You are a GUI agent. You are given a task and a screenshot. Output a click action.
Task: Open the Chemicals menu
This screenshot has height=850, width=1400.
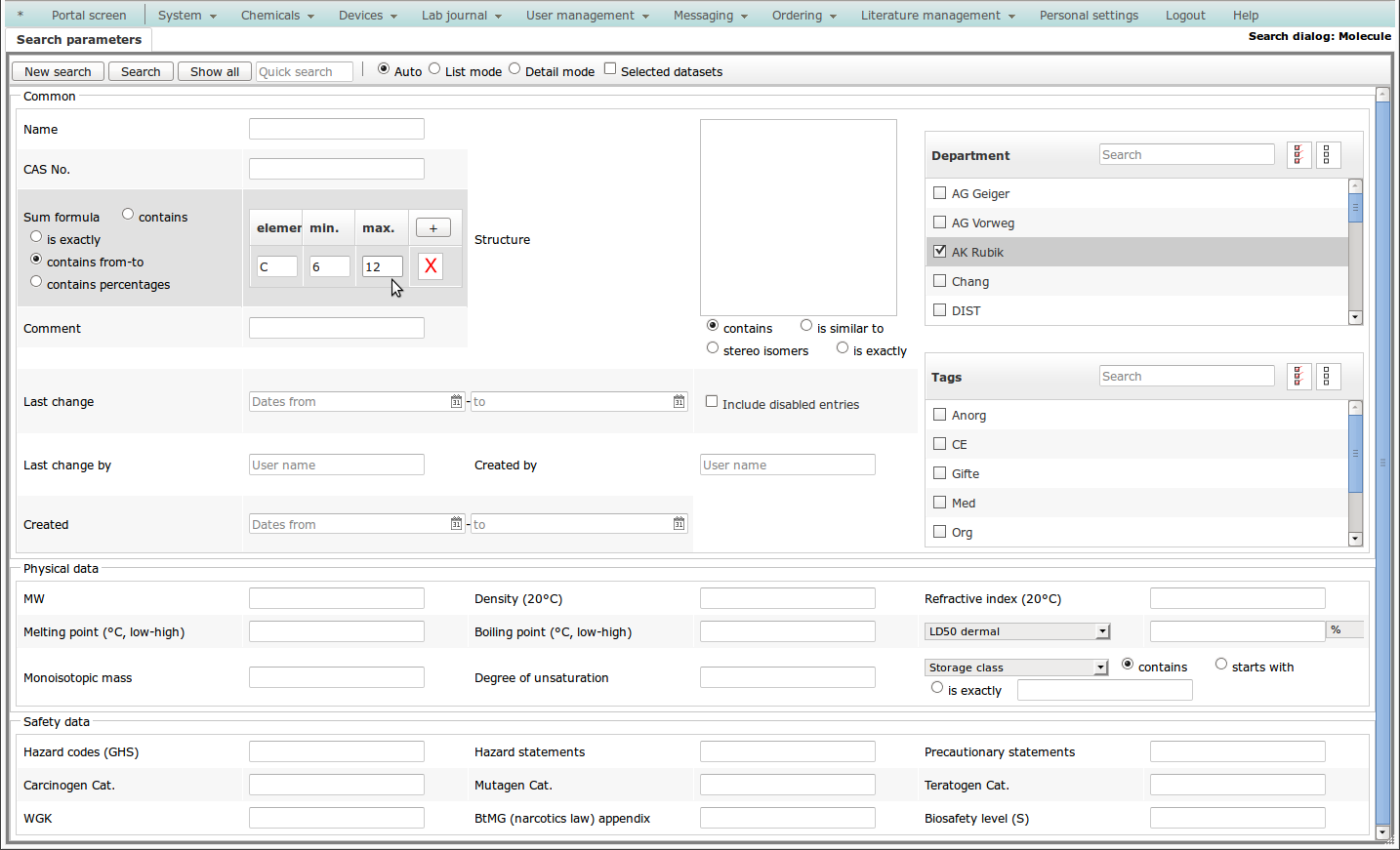[x=277, y=16]
